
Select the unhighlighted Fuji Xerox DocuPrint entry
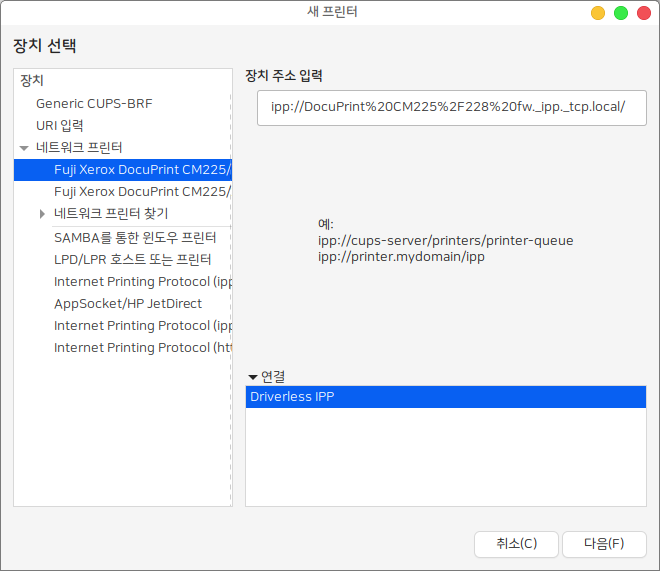142,191
